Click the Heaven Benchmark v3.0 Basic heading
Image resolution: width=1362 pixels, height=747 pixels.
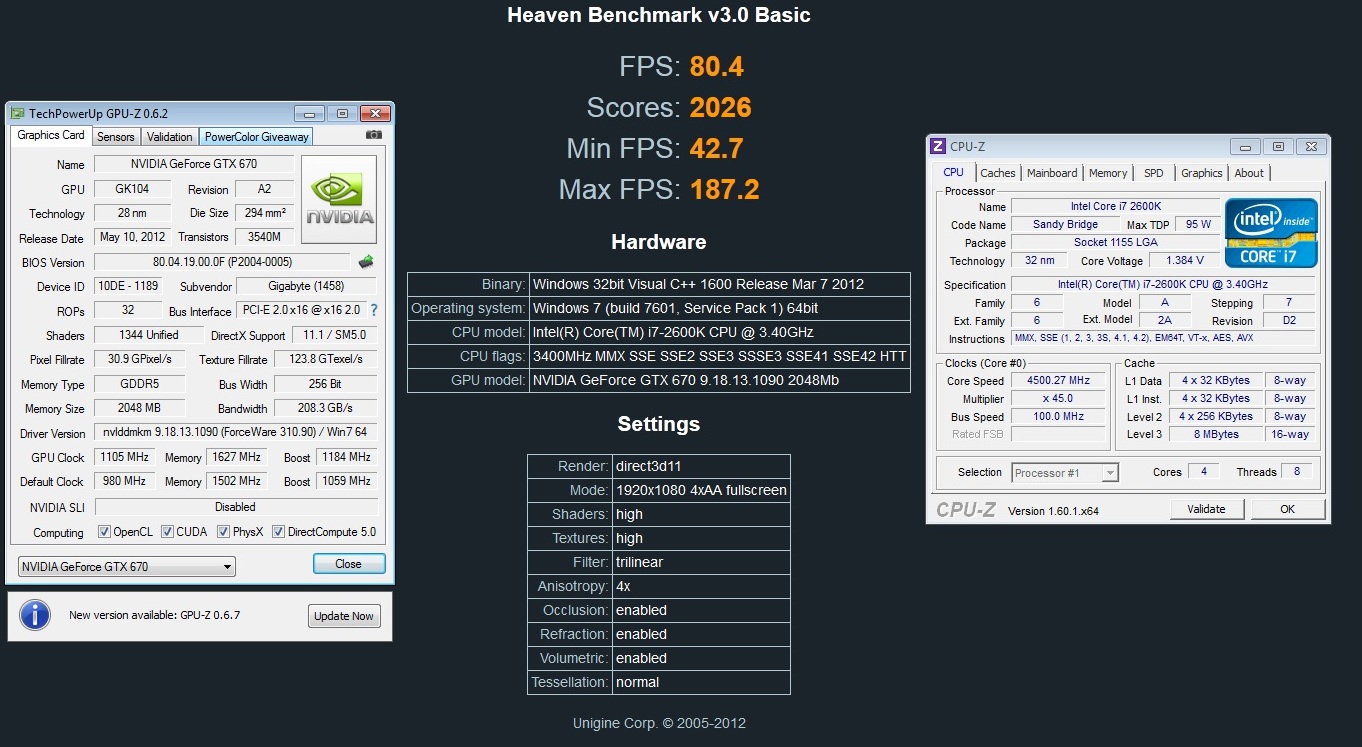(x=659, y=15)
